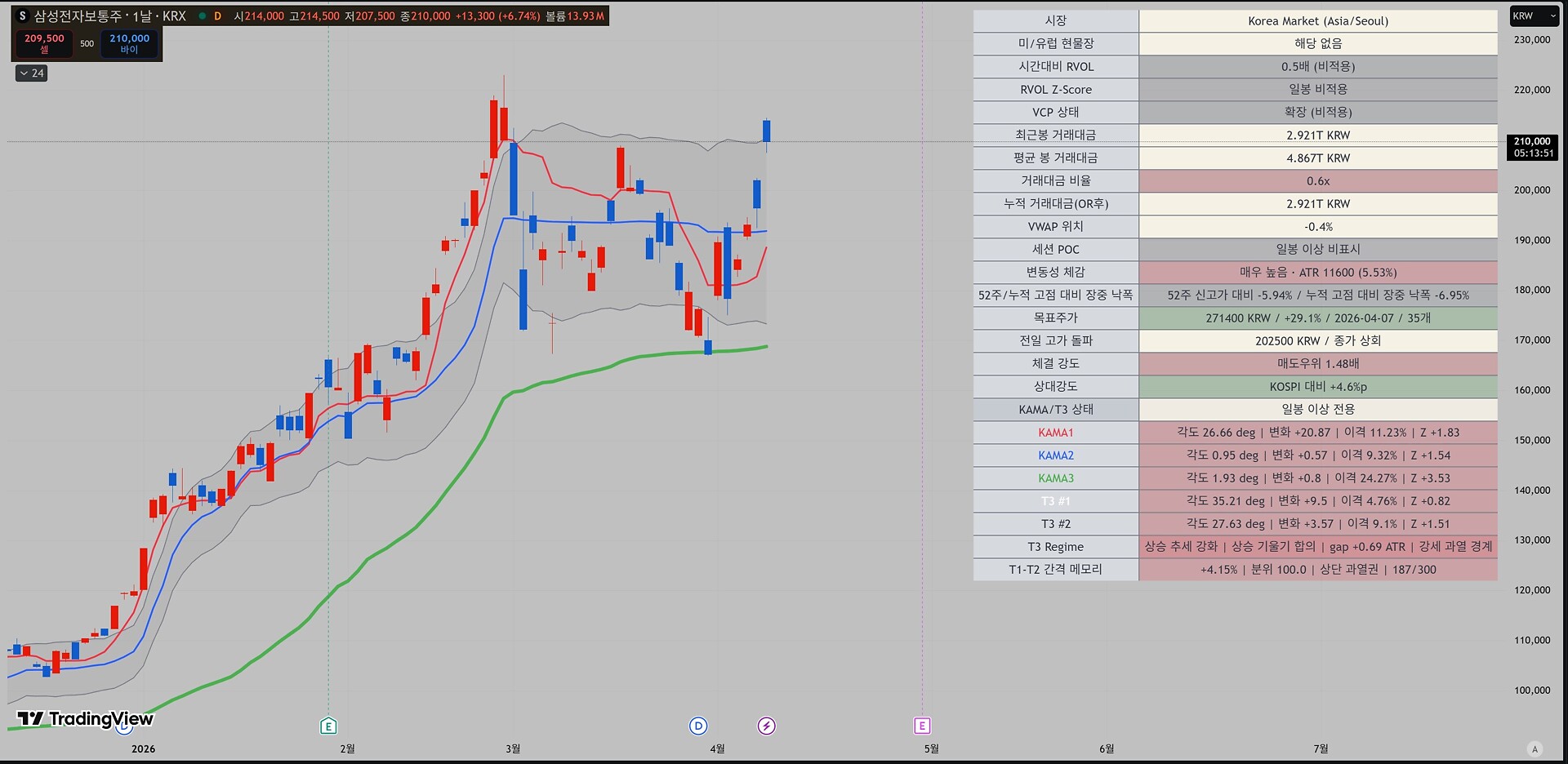Viewport: 1568px width, 764px height.
Task: Click the change value '+13,300 (+6.74%)'
Action: pyautogui.click(x=497, y=16)
